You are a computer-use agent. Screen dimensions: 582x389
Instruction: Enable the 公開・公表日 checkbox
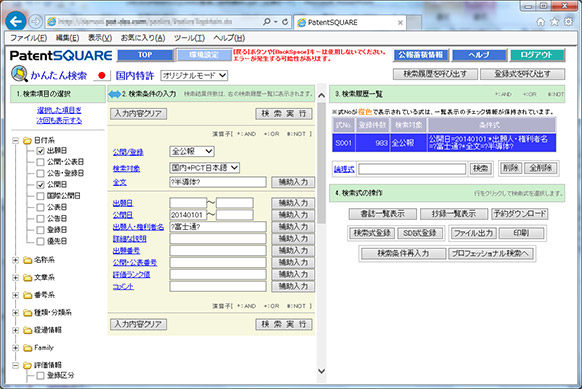click(x=40, y=162)
